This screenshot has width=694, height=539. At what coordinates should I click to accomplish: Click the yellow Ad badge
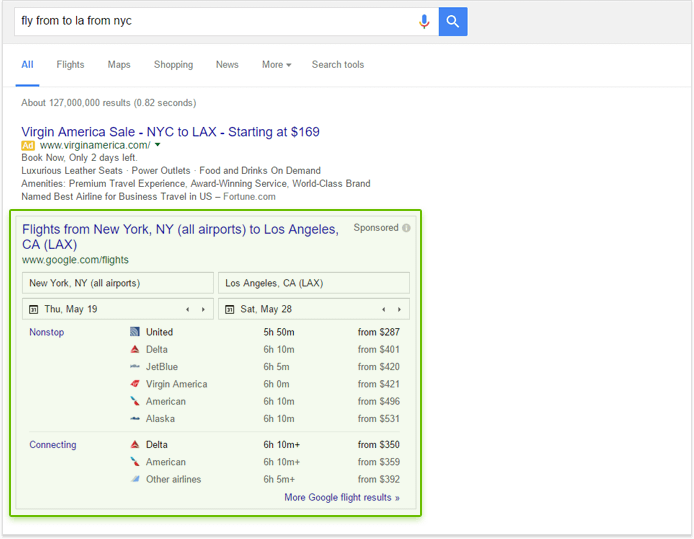coord(28,145)
